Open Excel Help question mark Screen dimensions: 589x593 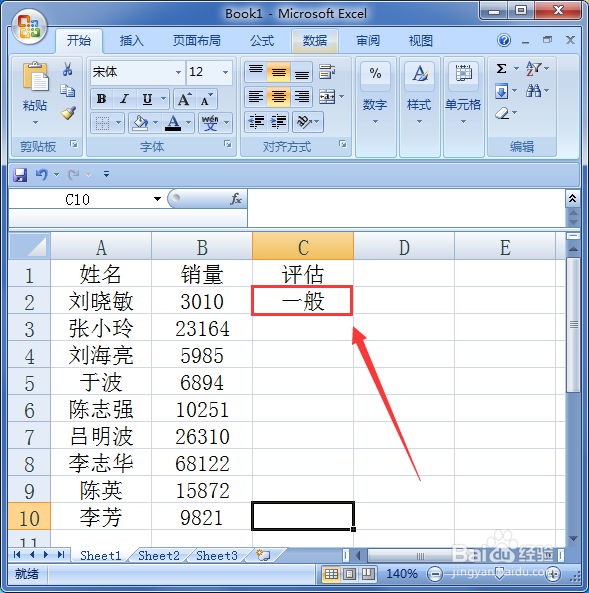(x=504, y=40)
